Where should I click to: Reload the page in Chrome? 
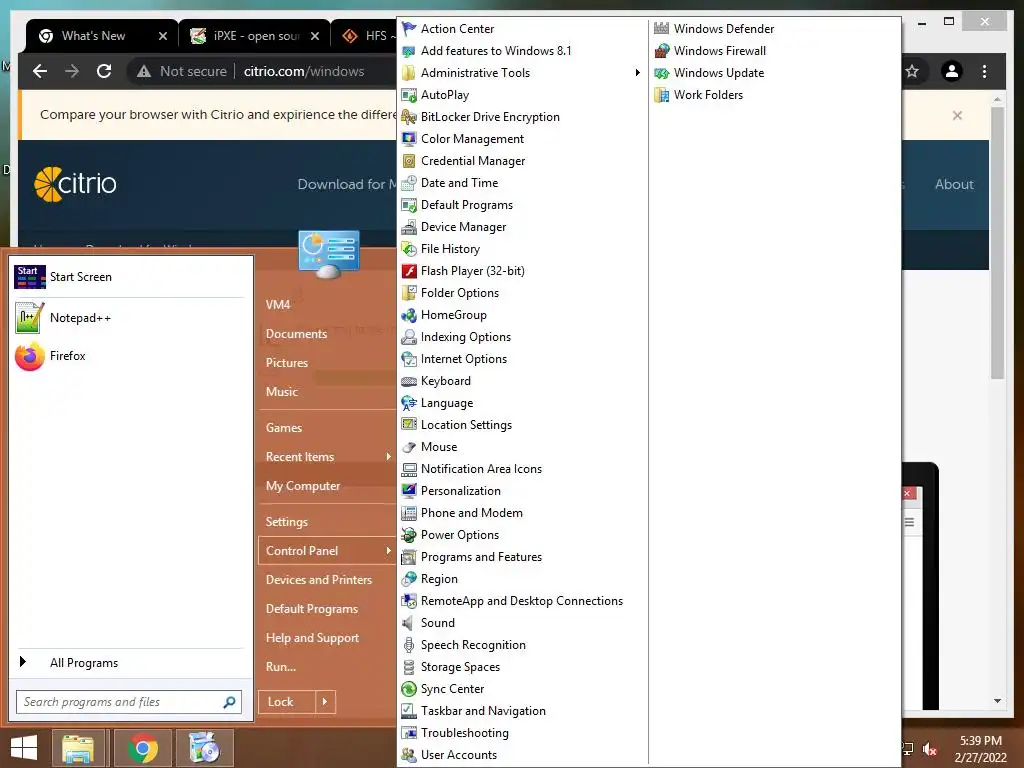coord(104,71)
